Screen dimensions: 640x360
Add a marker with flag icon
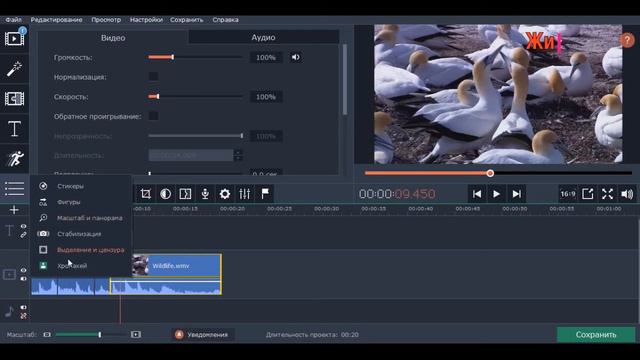(x=265, y=193)
